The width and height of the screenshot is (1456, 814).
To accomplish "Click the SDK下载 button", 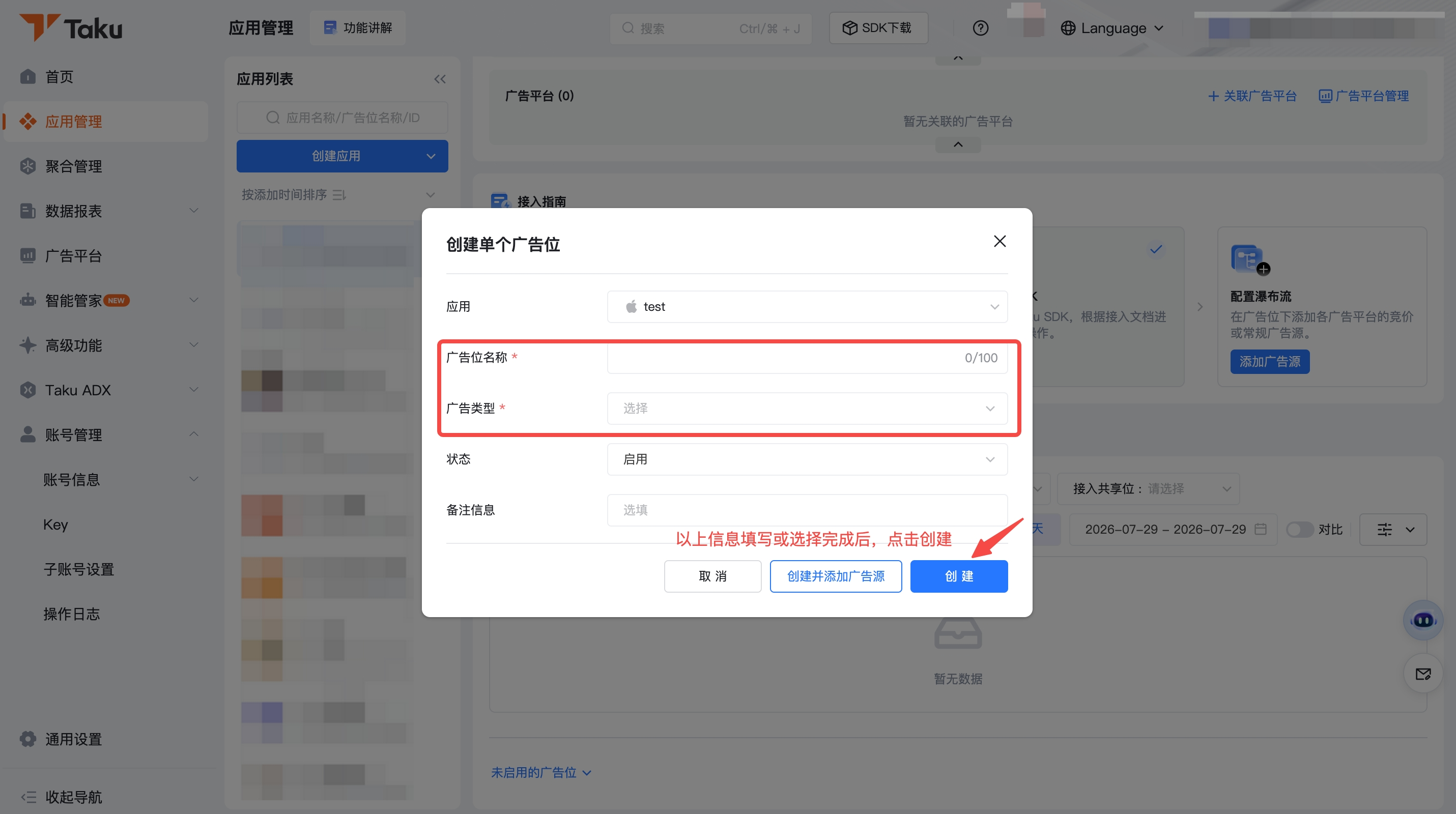I will click(878, 27).
